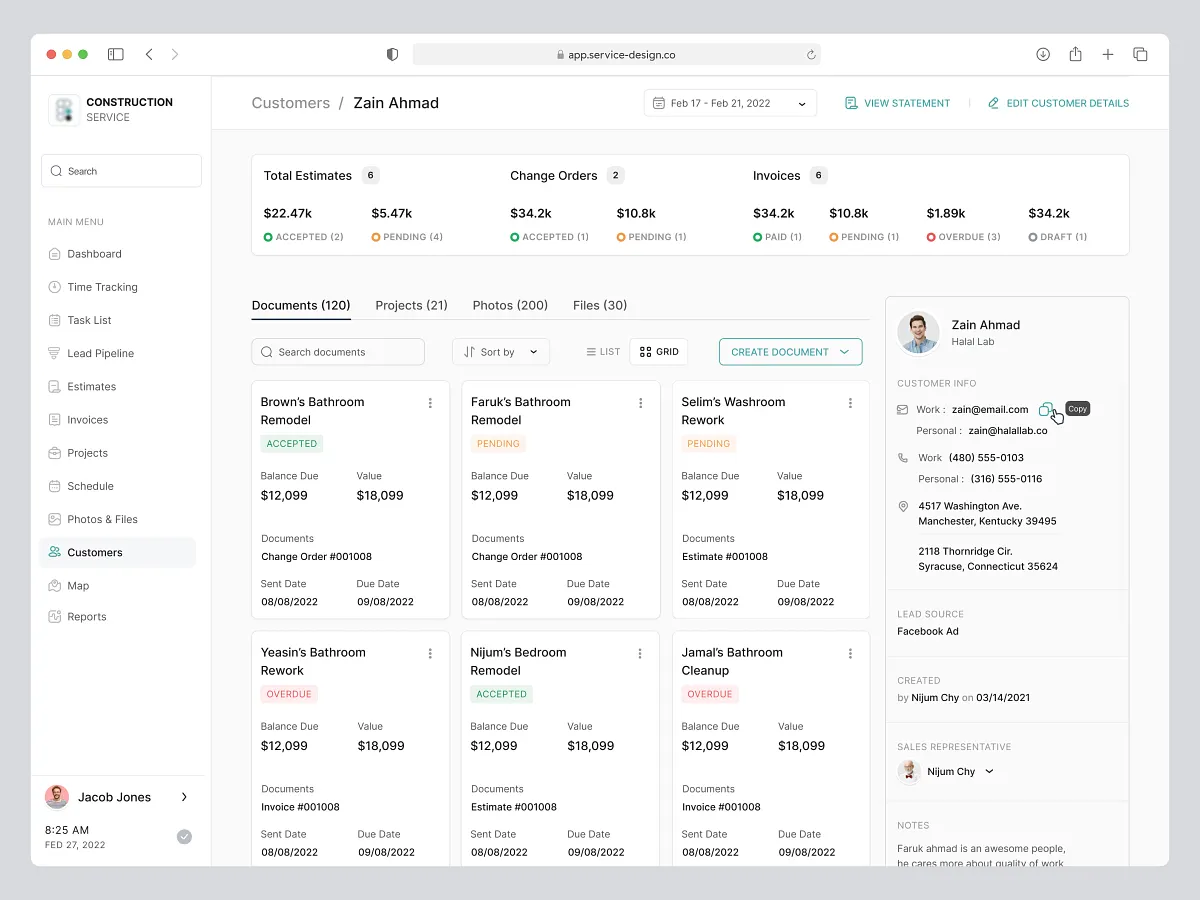Select Map from the sidebar
The width and height of the screenshot is (1200, 900).
click(76, 585)
